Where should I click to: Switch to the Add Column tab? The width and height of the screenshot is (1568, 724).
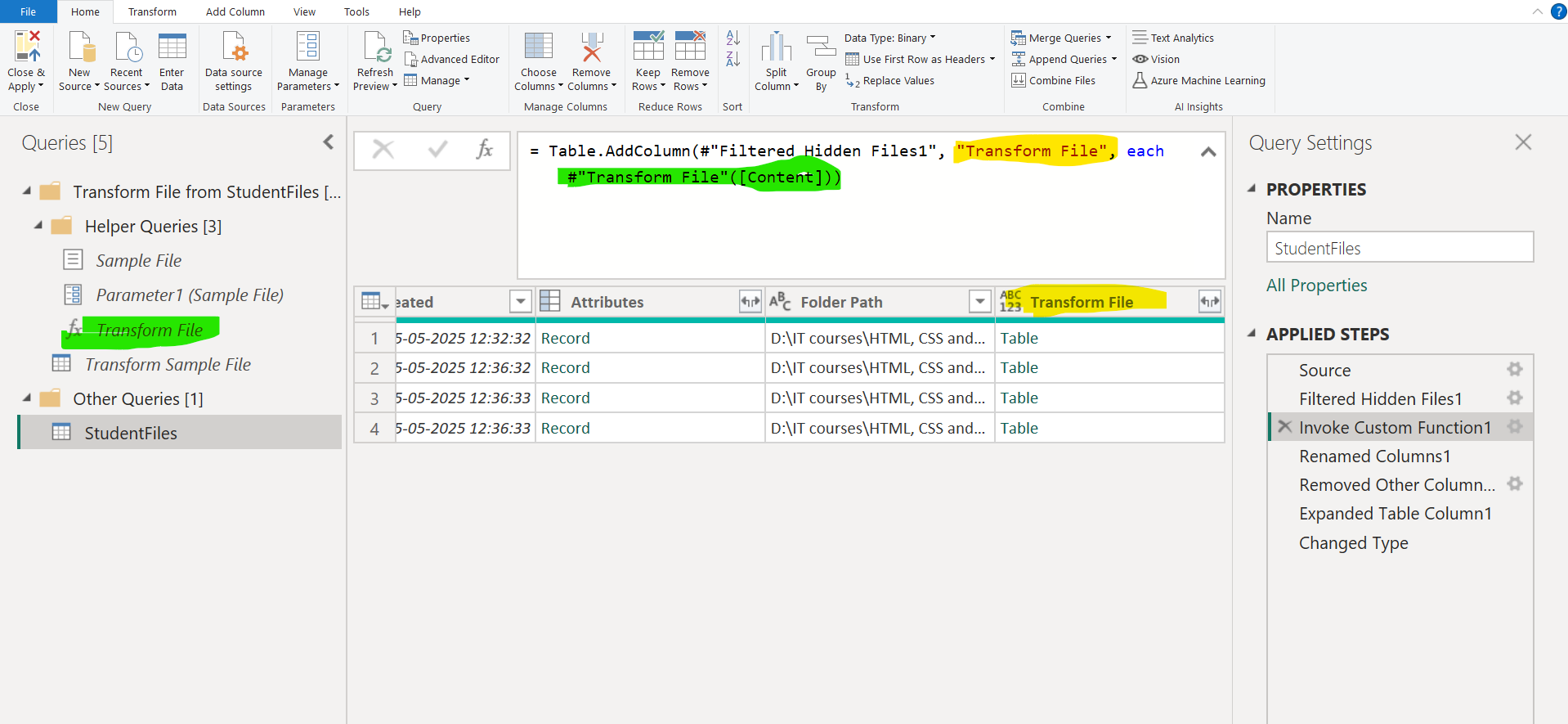[x=235, y=11]
